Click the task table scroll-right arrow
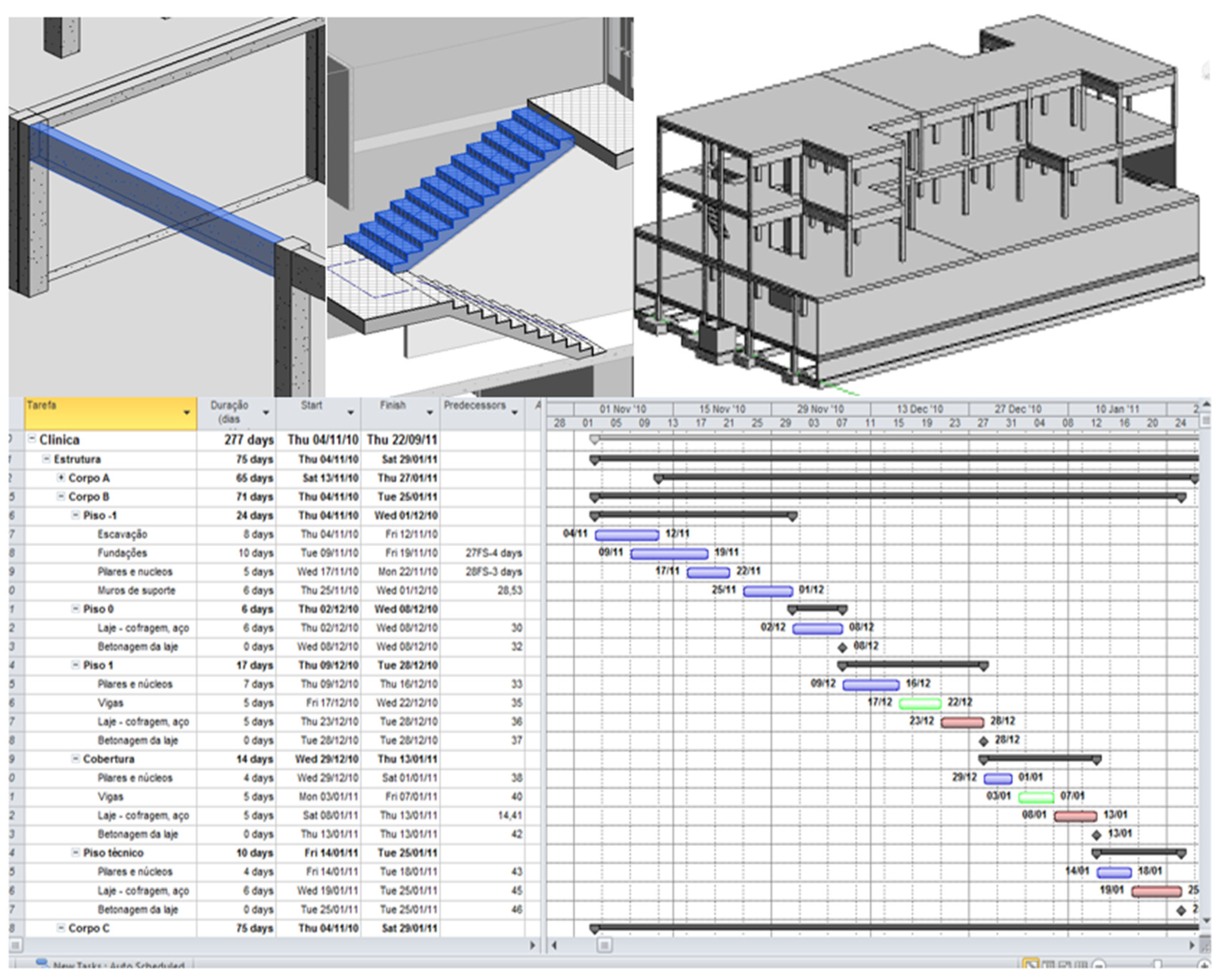1219x980 pixels. coord(532,945)
